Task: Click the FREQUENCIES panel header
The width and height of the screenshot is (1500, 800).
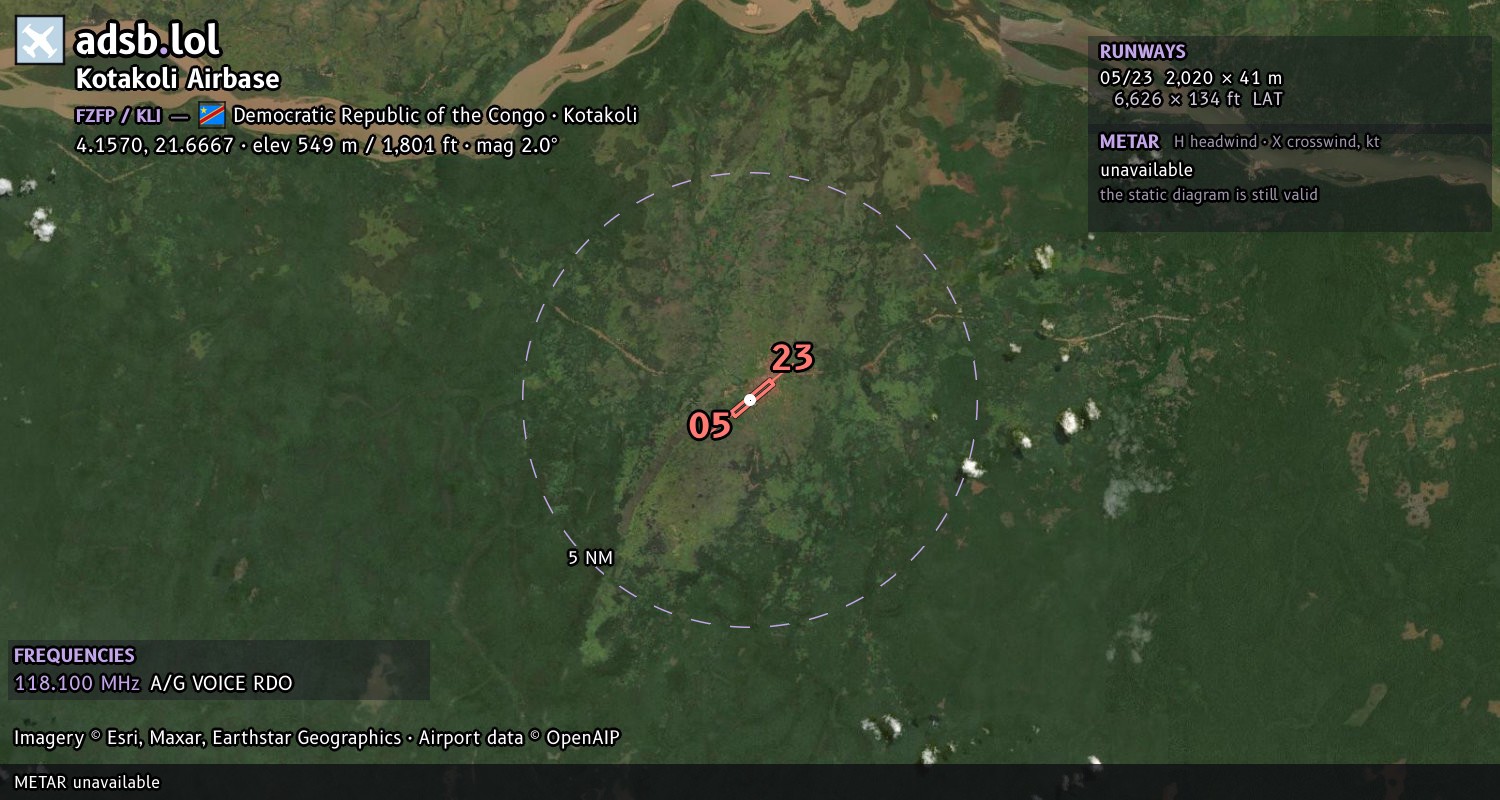Action: [x=74, y=656]
